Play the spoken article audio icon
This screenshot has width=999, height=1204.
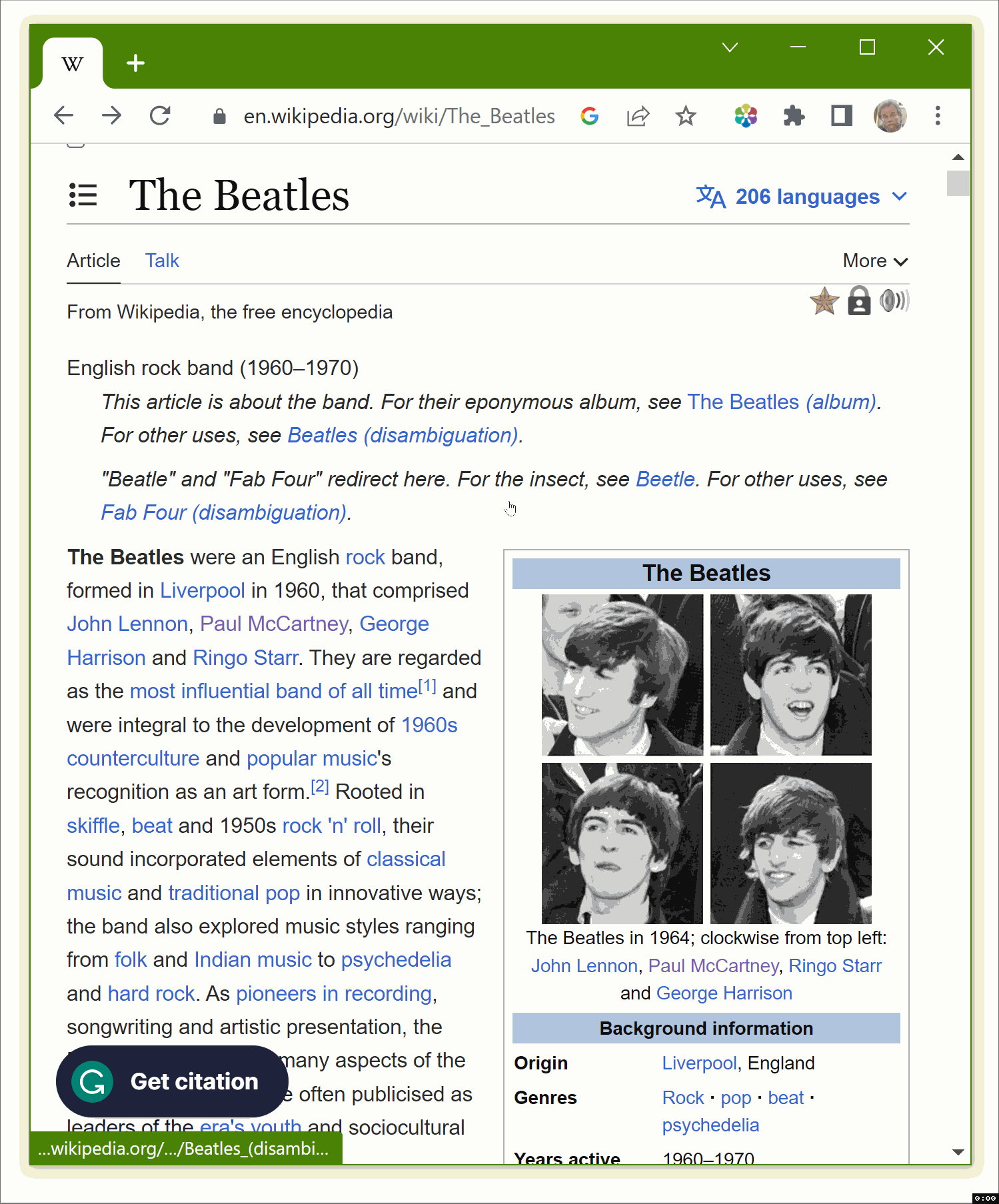894,301
